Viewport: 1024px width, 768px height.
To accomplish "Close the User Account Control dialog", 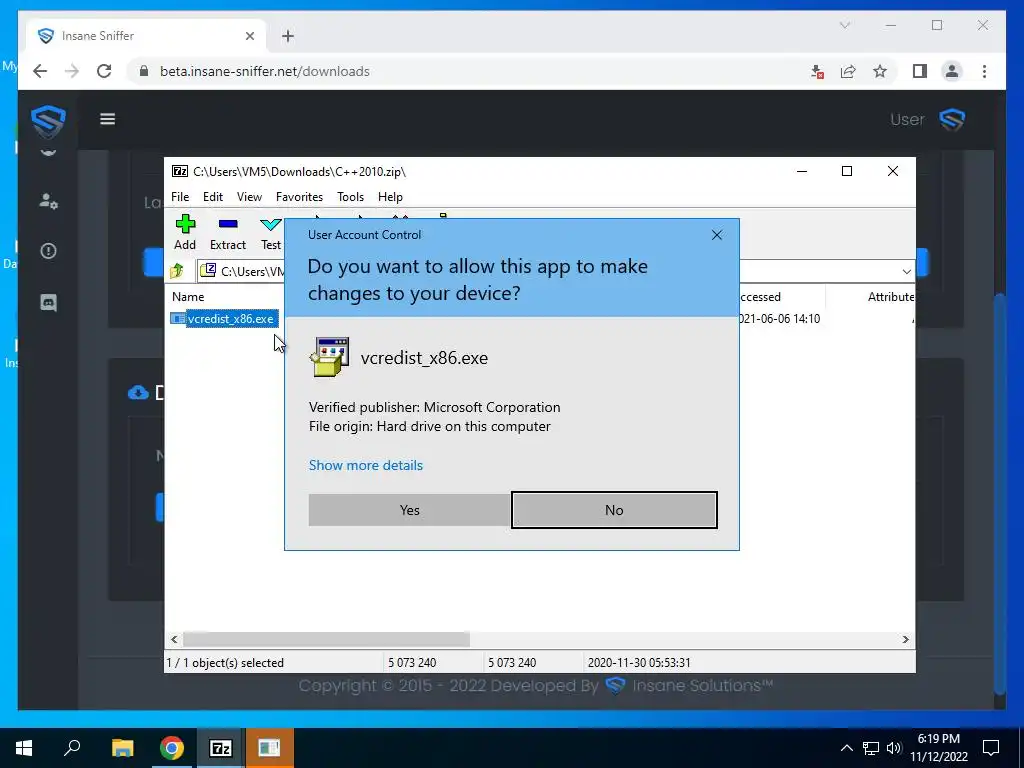I will coord(716,235).
